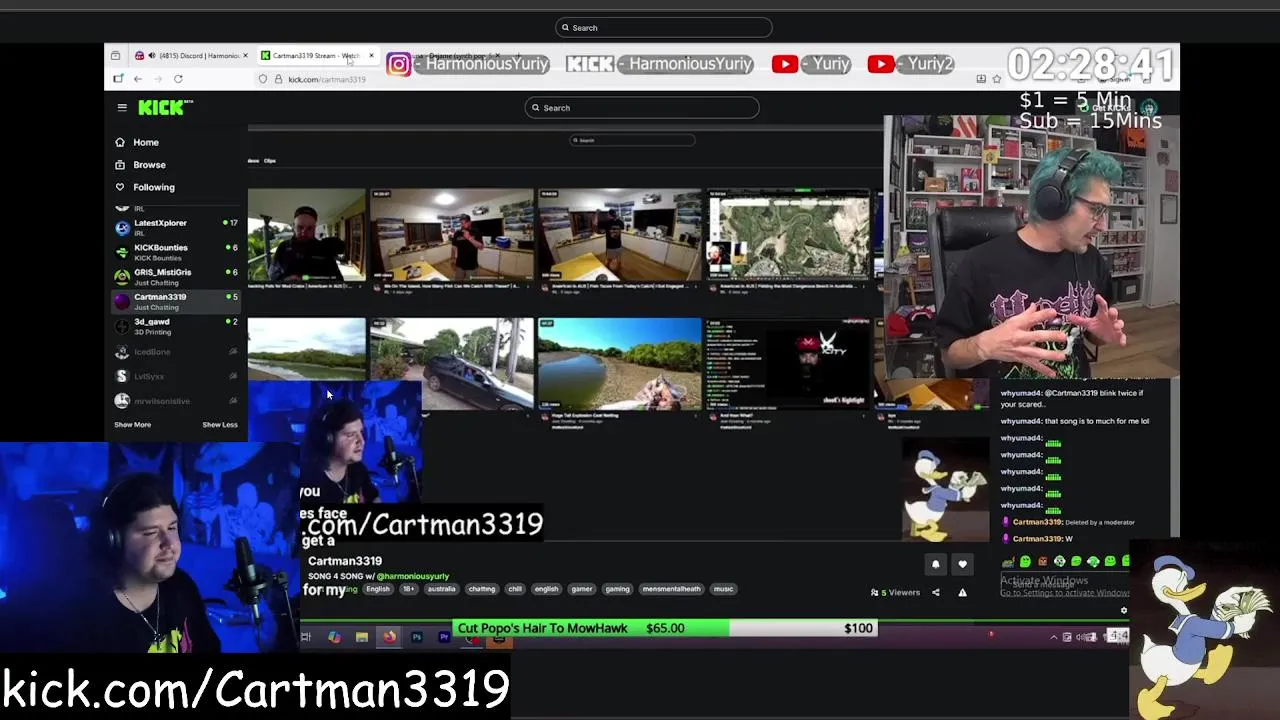This screenshot has width=1280, height=720.
Task: Click the green KICK logo
Action: point(162,107)
